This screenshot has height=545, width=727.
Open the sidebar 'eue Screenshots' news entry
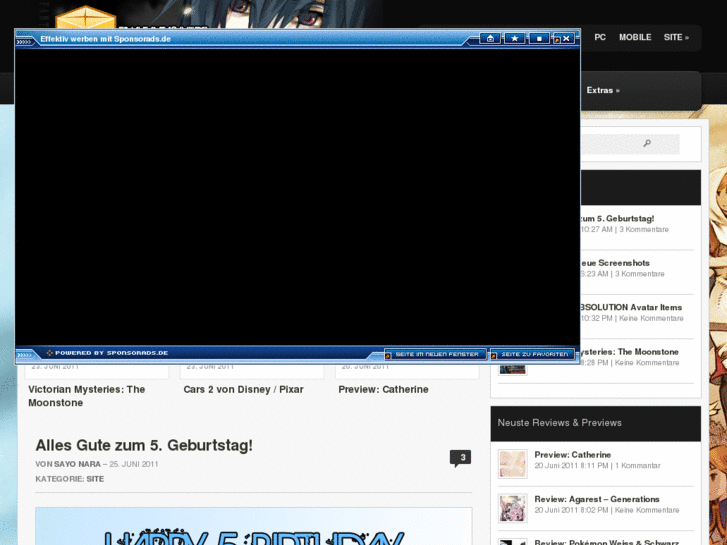pyautogui.click(x=615, y=263)
